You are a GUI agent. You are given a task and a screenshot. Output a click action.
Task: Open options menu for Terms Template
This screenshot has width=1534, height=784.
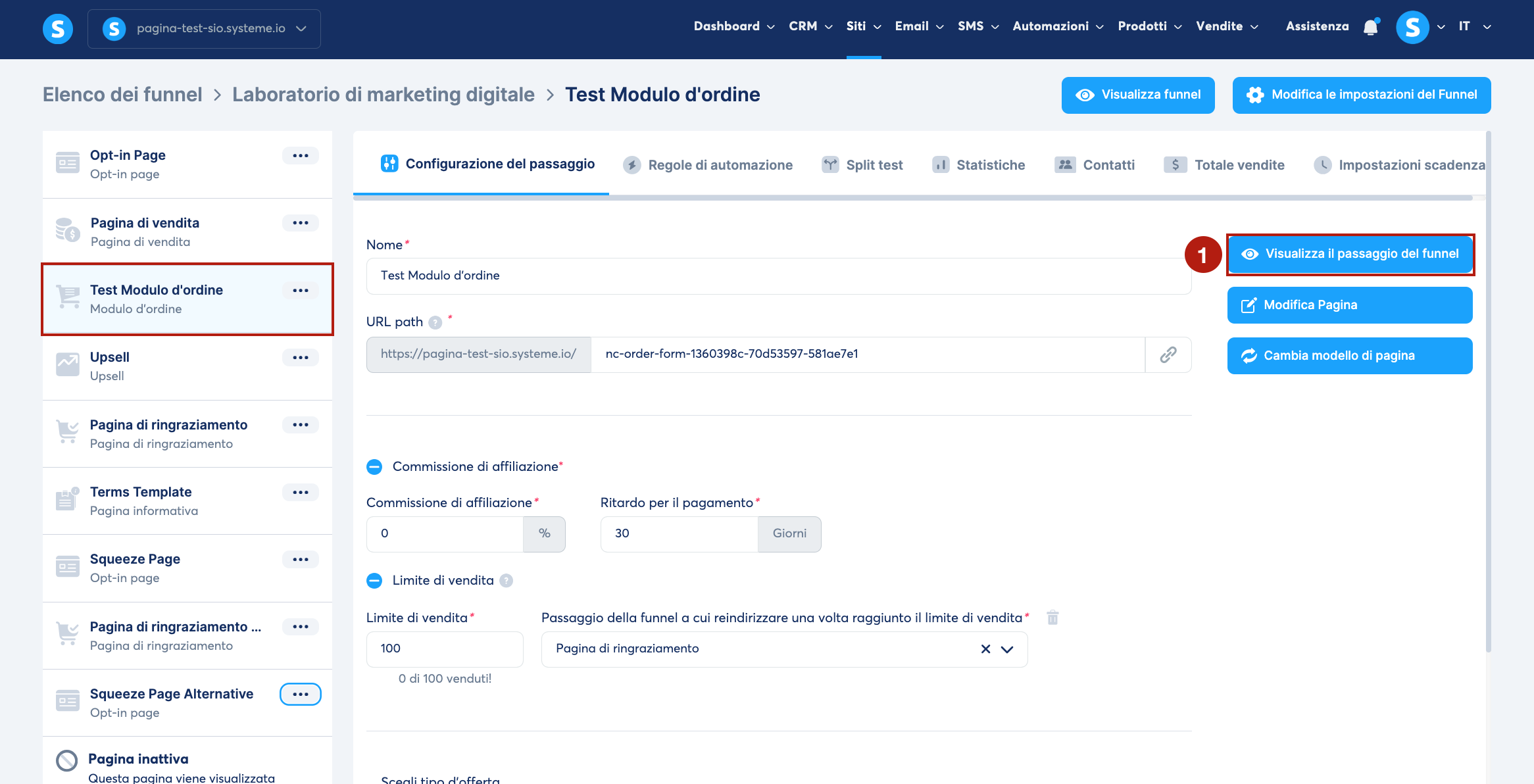click(301, 493)
